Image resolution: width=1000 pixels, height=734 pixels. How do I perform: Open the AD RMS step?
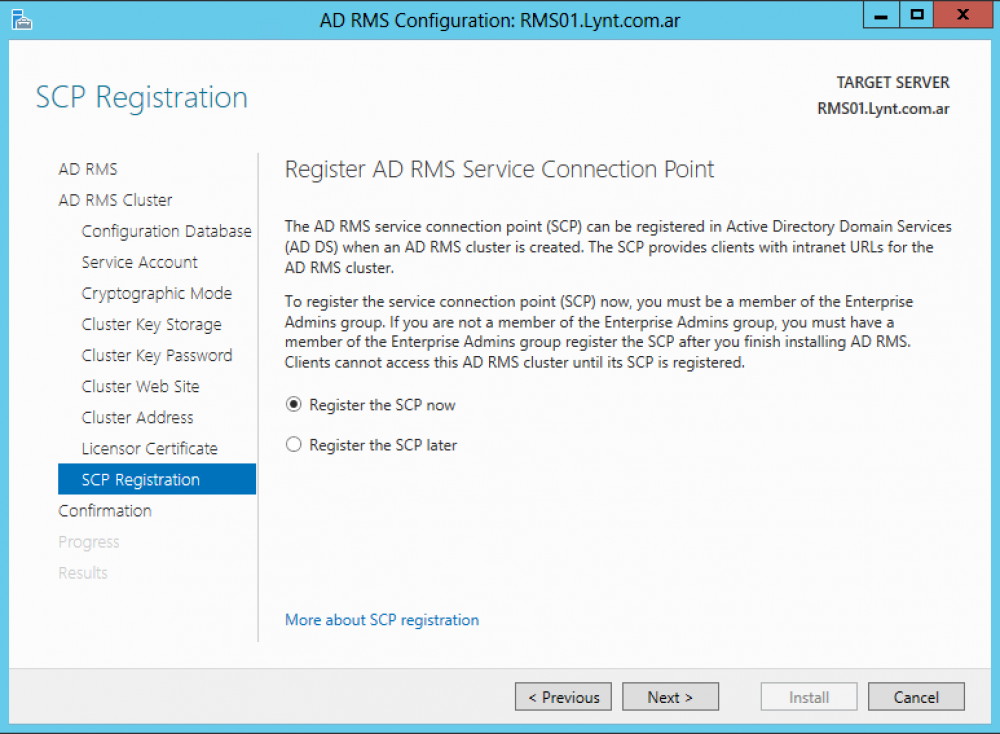pos(88,169)
